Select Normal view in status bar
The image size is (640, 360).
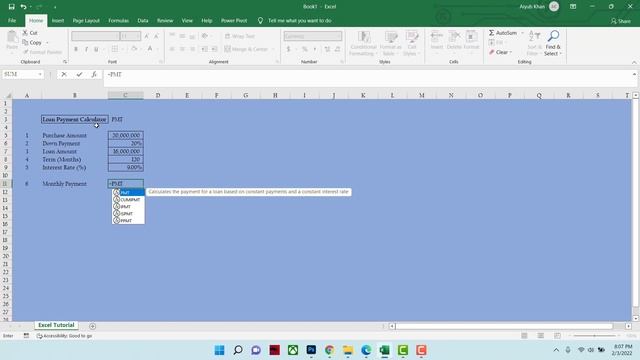click(524, 336)
